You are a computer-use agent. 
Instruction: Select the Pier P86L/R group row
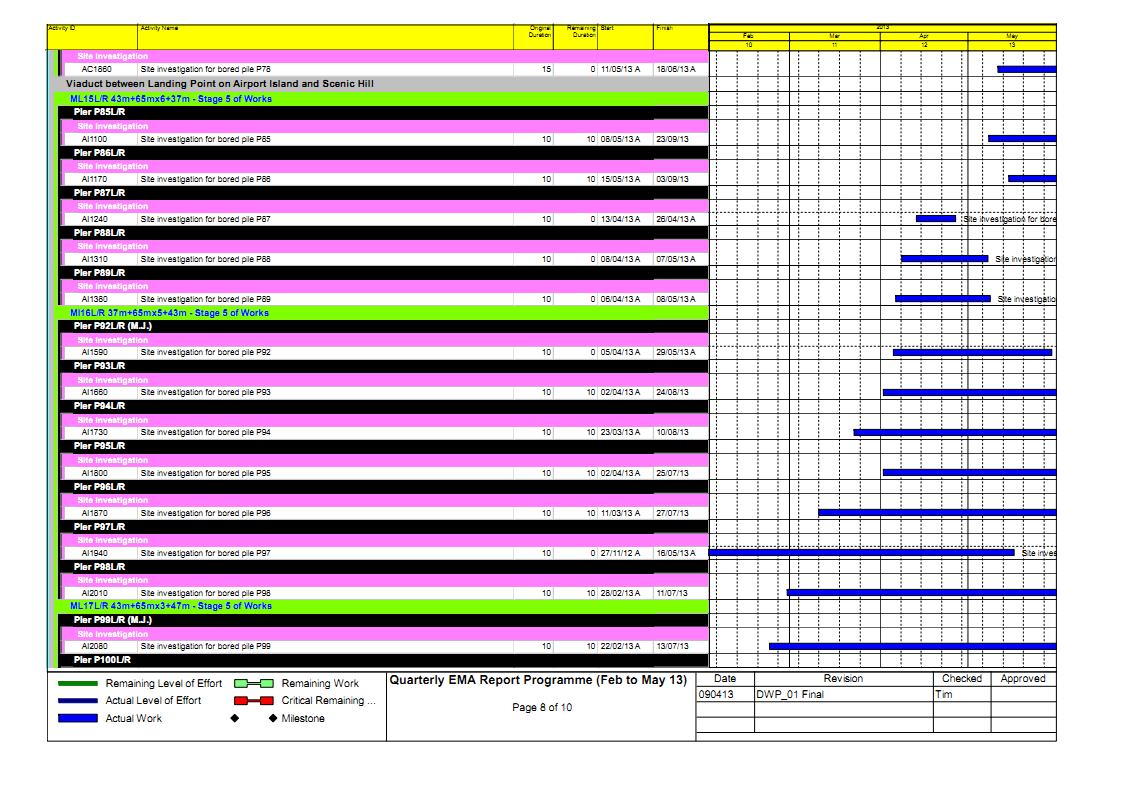(383, 152)
